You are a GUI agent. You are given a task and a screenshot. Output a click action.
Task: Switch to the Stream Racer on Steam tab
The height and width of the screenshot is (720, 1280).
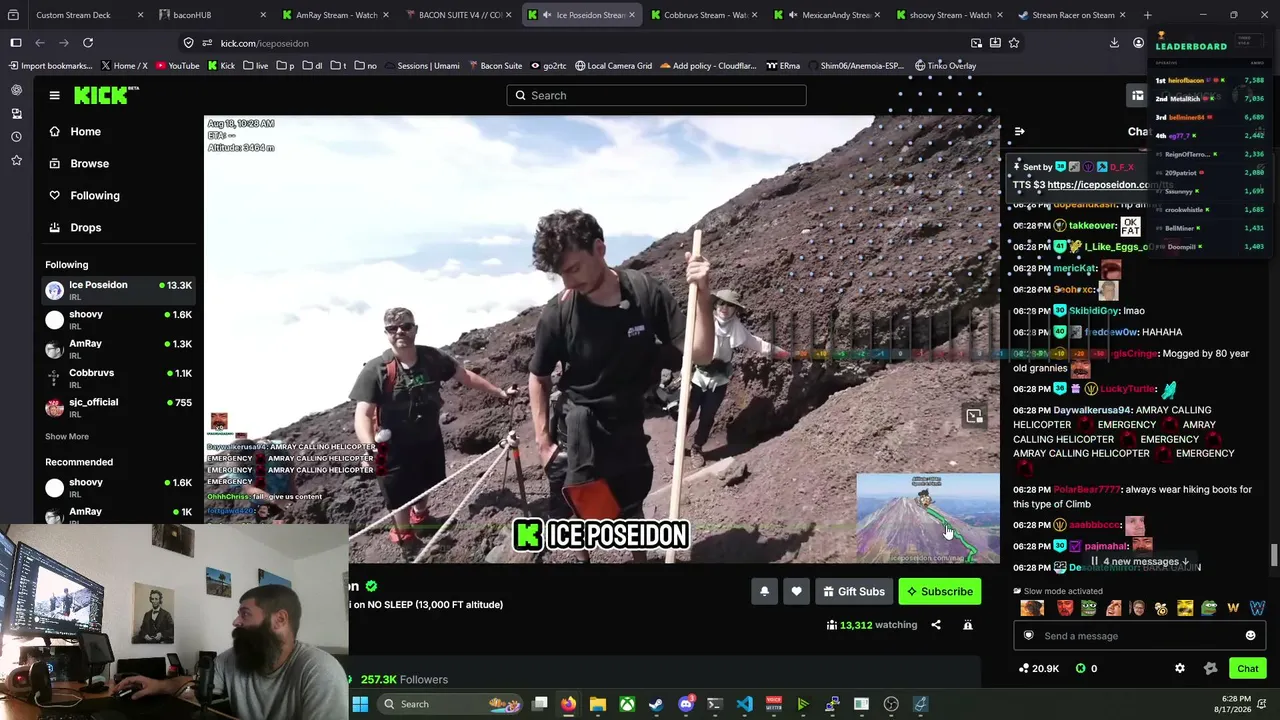1073,15
